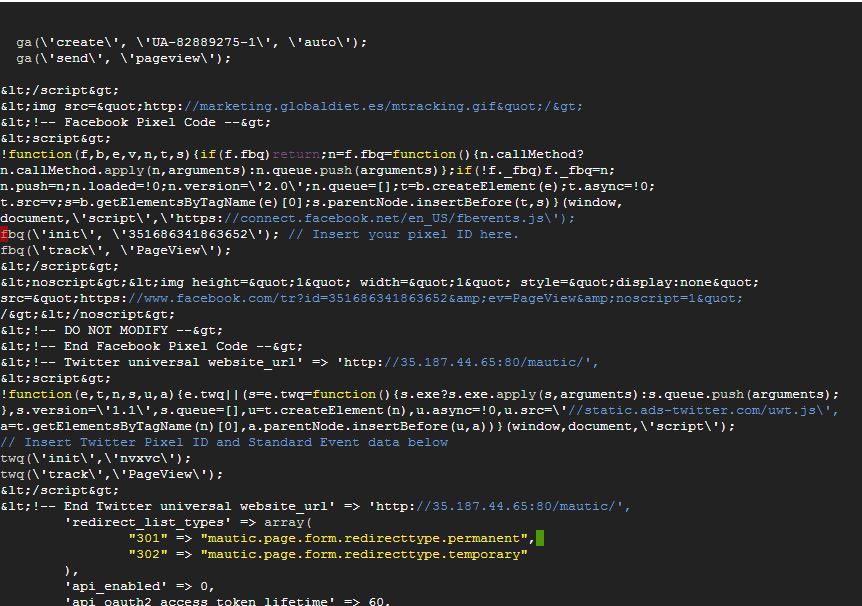Click the n.callMethod.apply(n,arguments) line
This screenshot has width=862, height=606.
click(x=307, y=170)
